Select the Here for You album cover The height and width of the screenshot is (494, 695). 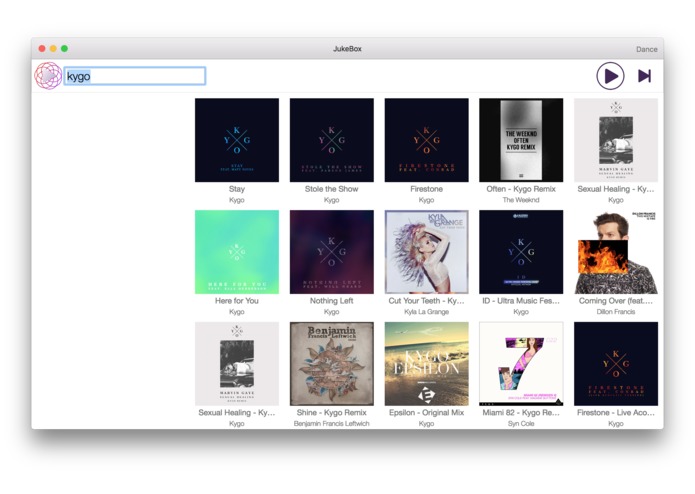[x=237, y=252]
